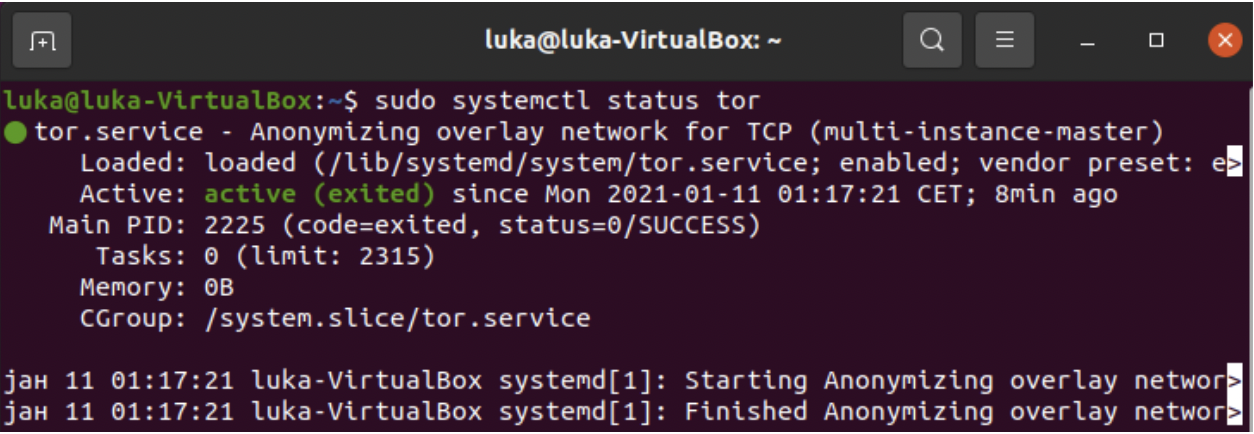Click the CGroup /system.slice/tor.service path
The width and height of the screenshot is (1254, 434).
tap(397, 319)
